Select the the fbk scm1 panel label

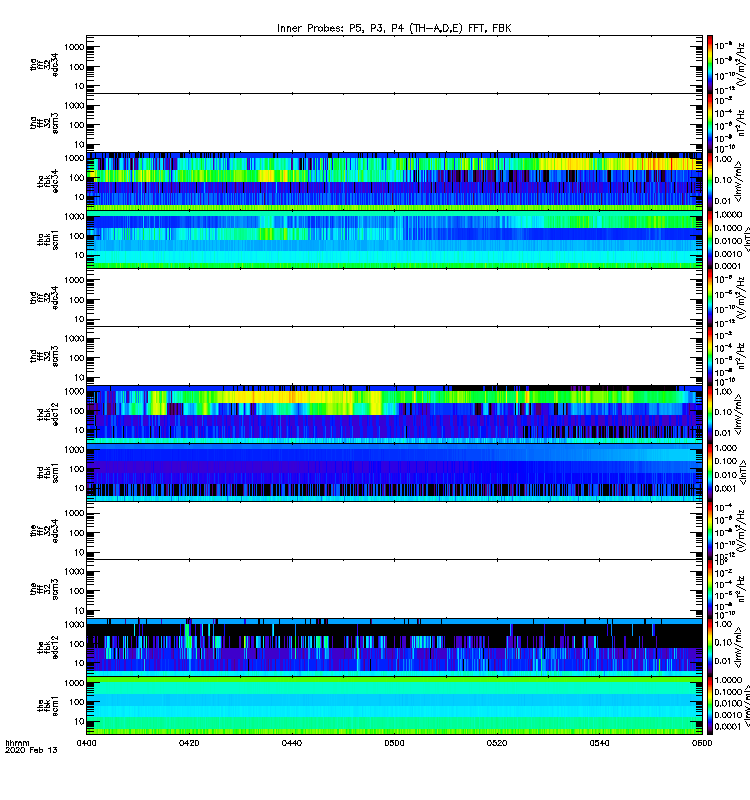click(x=48, y=706)
